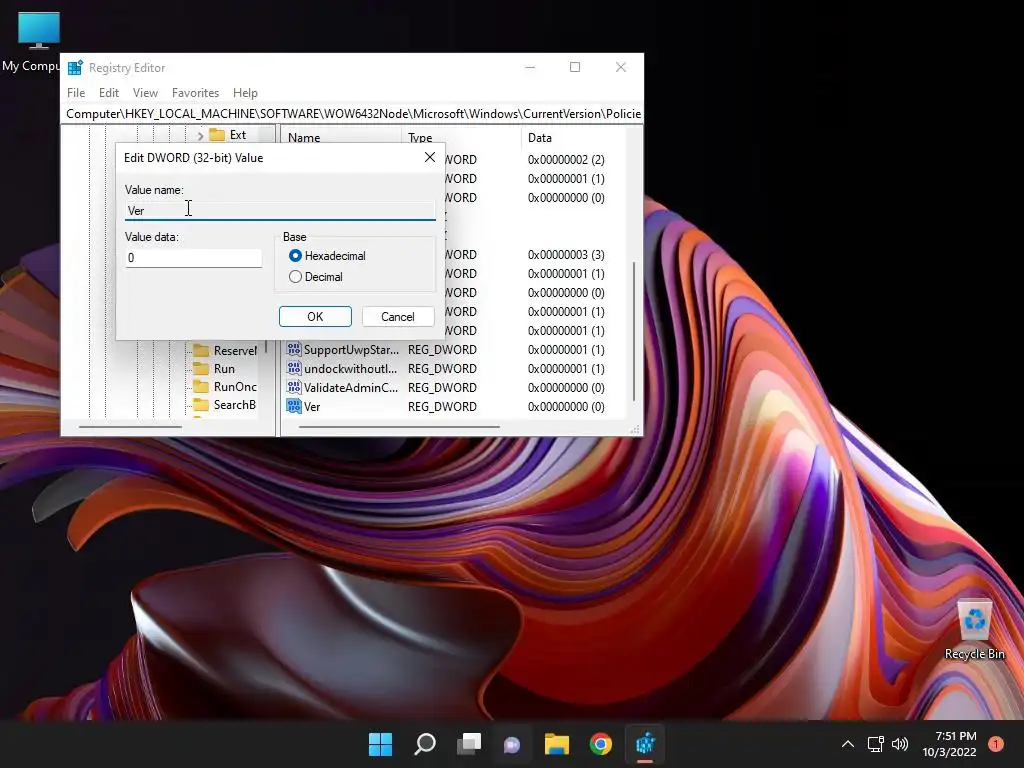This screenshot has width=1024, height=768.
Task: Open the notification badge in the tray
Action: coord(996,744)
